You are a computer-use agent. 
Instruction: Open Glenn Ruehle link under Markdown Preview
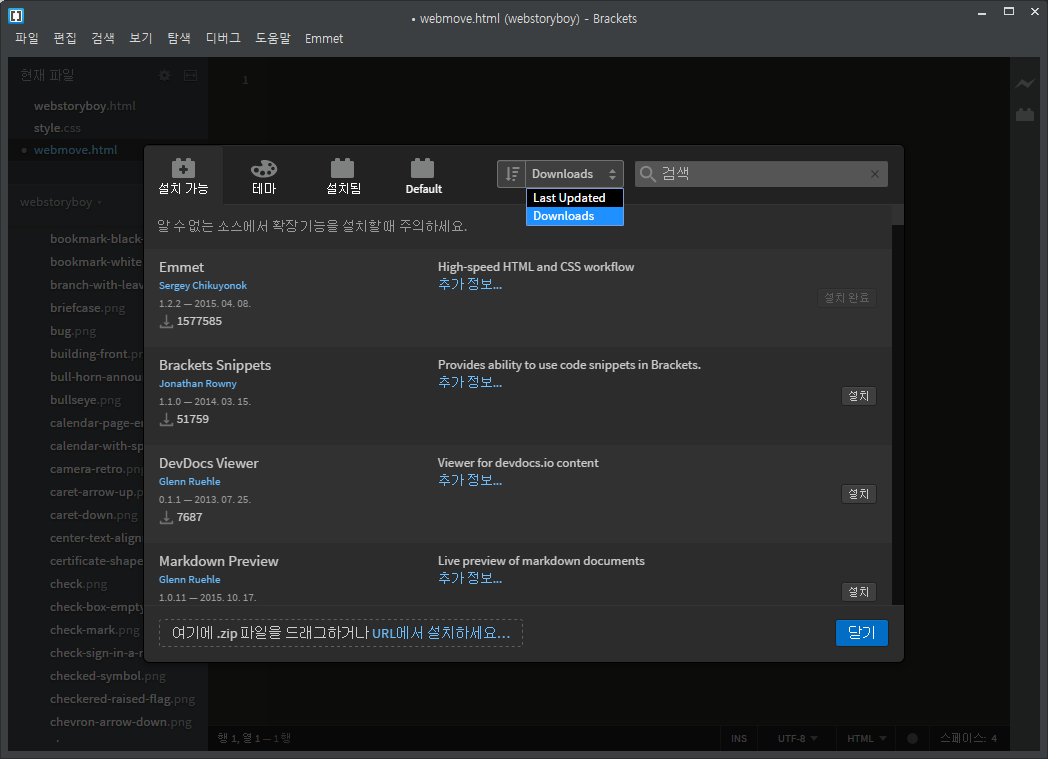190,579
